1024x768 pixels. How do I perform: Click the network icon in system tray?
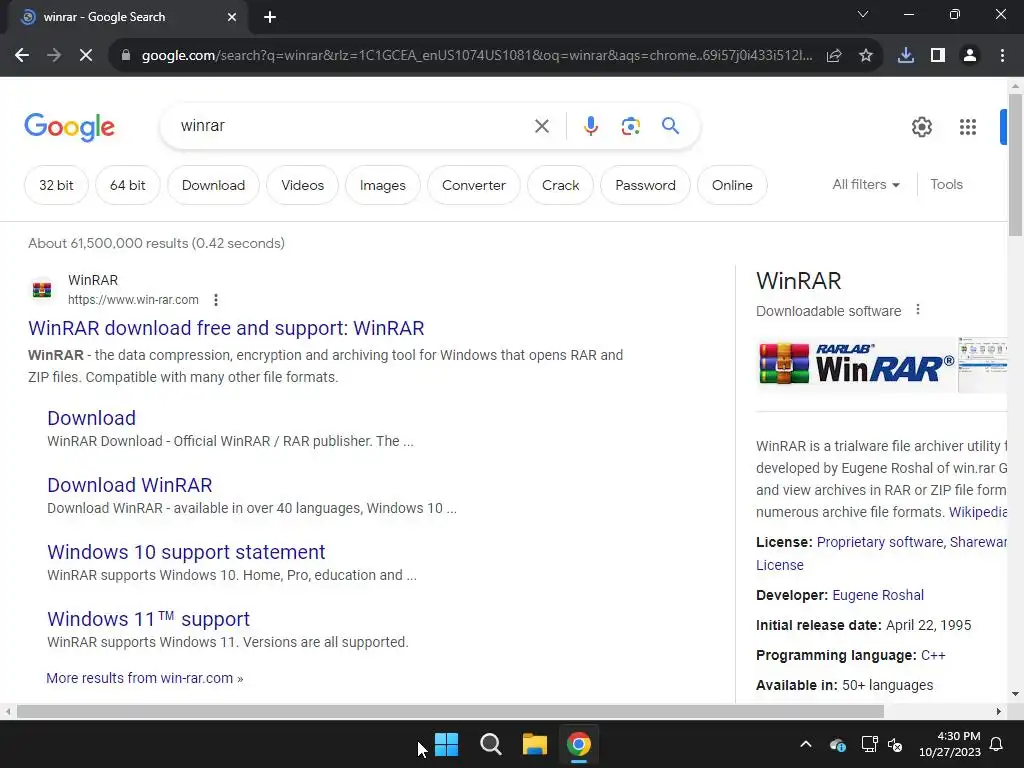[870, 744]
